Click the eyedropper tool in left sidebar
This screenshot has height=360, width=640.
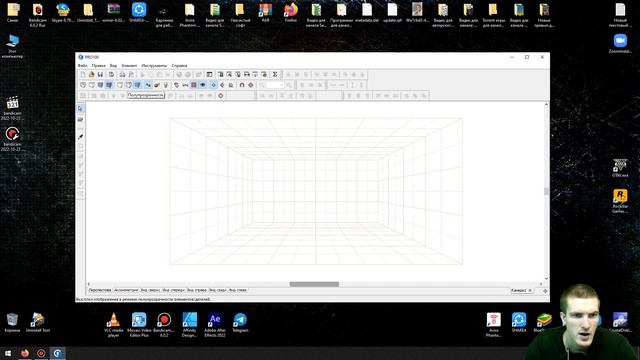[x=80, y=137]
